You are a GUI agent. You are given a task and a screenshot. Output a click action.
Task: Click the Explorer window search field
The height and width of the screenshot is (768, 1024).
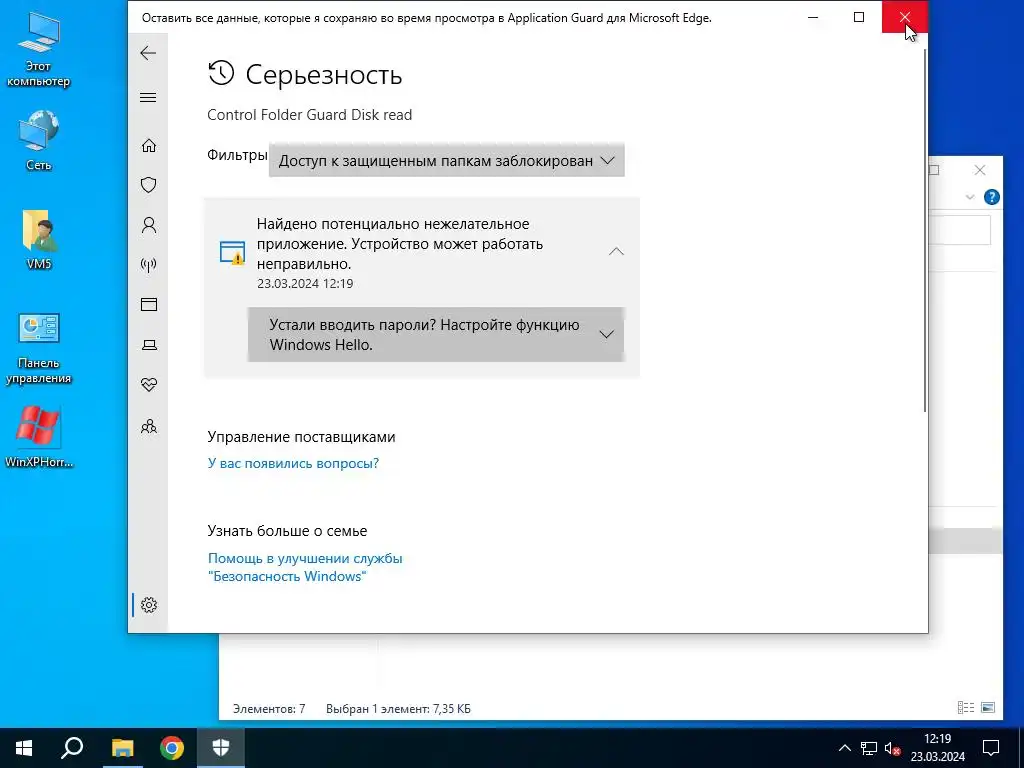[959, 231]
